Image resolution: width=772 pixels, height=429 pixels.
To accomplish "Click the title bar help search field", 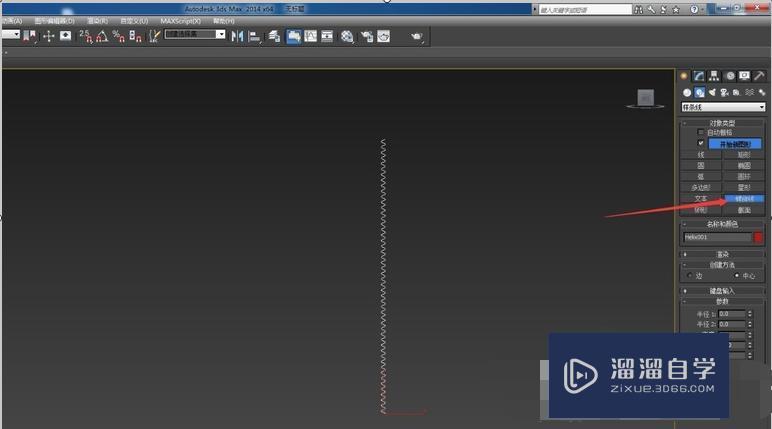I will pyautogui.click(x=584, y=9).
